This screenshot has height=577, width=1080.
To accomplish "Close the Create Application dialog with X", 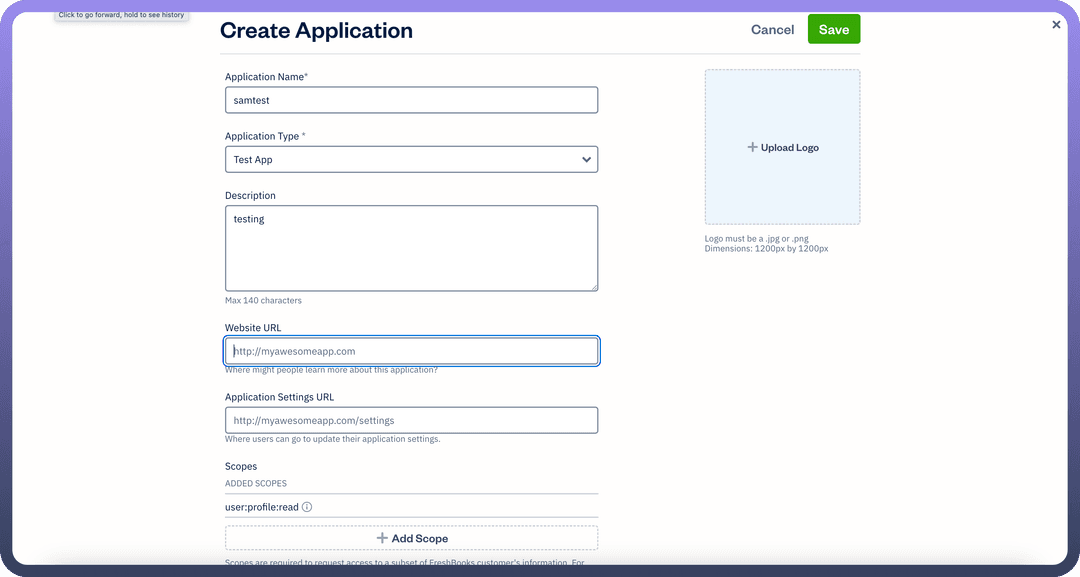I will point(1056,24).
